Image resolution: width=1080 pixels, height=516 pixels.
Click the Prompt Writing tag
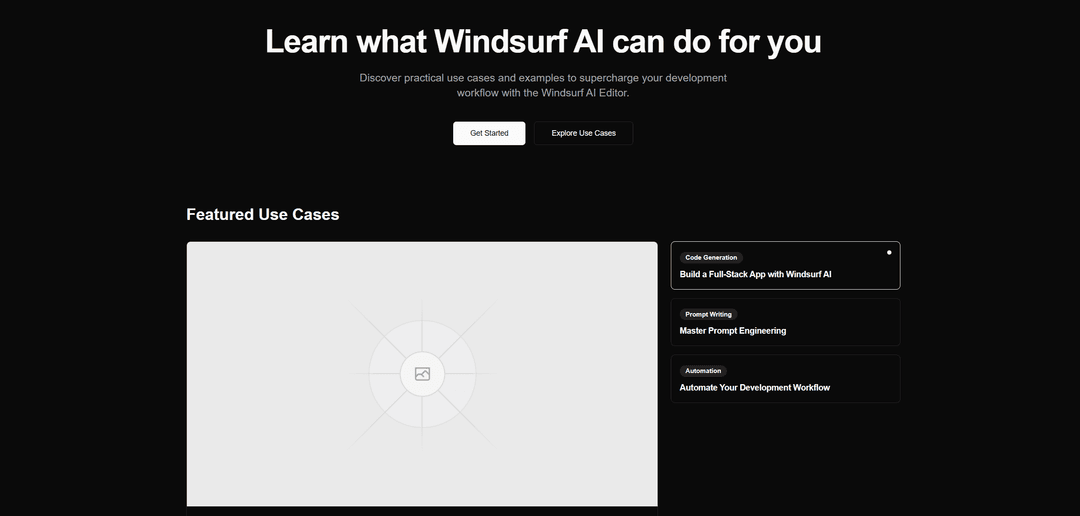[708, 314]
